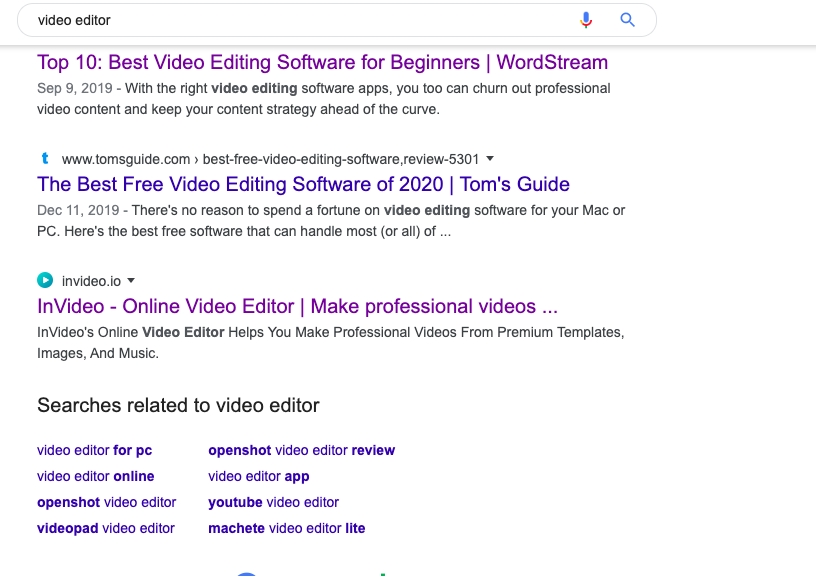The width and height of the screenshot is (816, 576).
Task: Open Top 10 Best Video Editing Software WordStream
Action: (x=323, y=62)
